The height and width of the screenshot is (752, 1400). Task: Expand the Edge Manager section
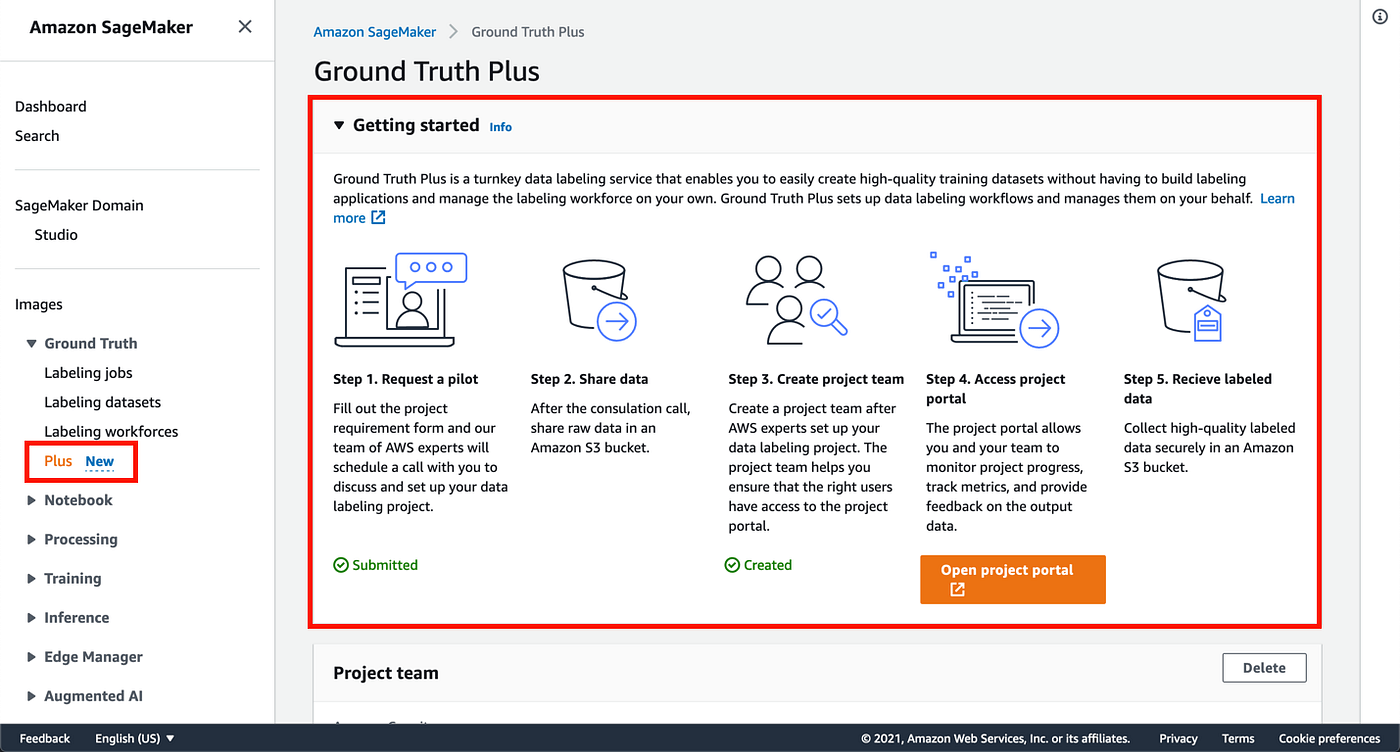coord(32,657)
